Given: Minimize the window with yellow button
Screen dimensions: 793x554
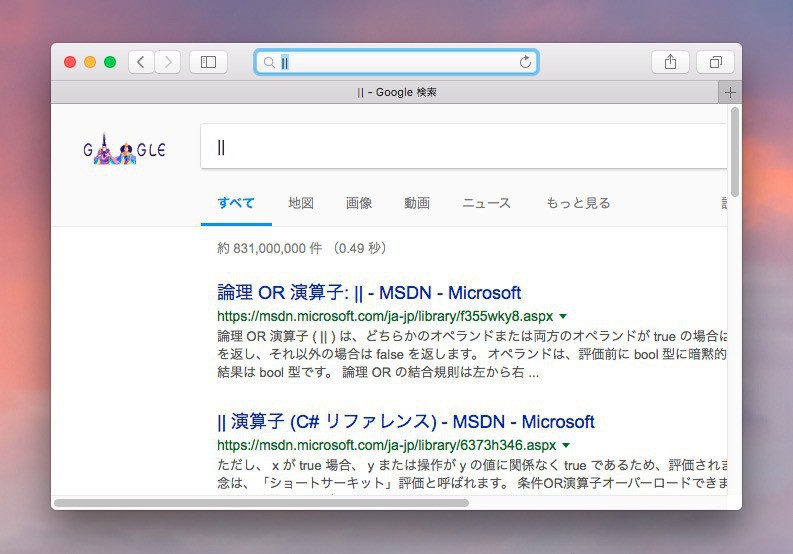Looking at the screenshot, I should click(x=90, y=62).
